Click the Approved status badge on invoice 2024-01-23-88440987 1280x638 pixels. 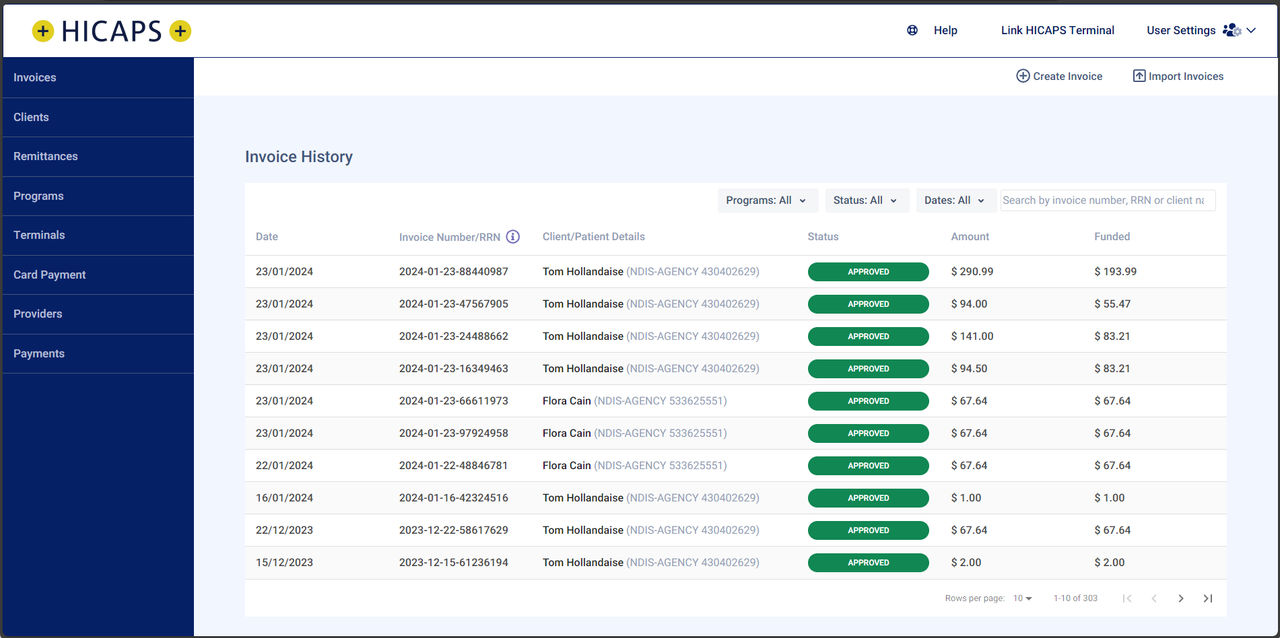coord(868,271)
